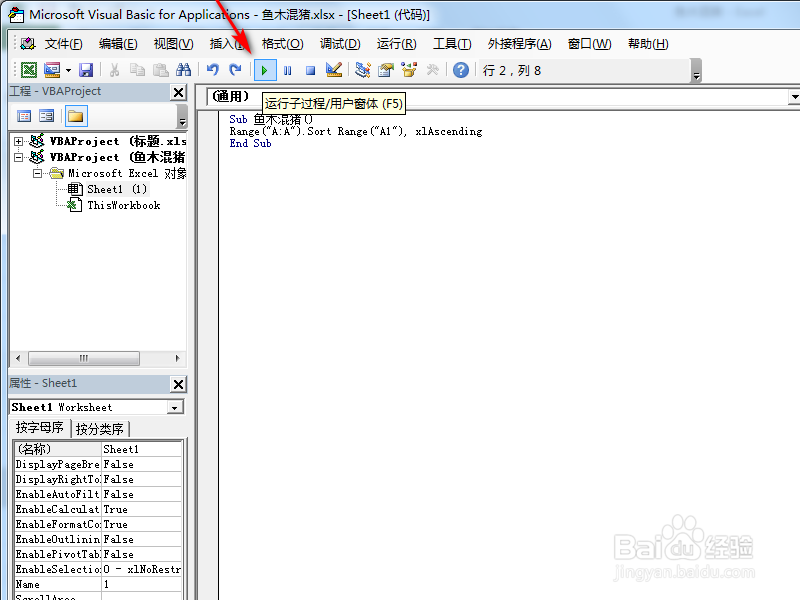
Task: Click the Insert UserForm toolbar icon
Action: coord(52,70)
